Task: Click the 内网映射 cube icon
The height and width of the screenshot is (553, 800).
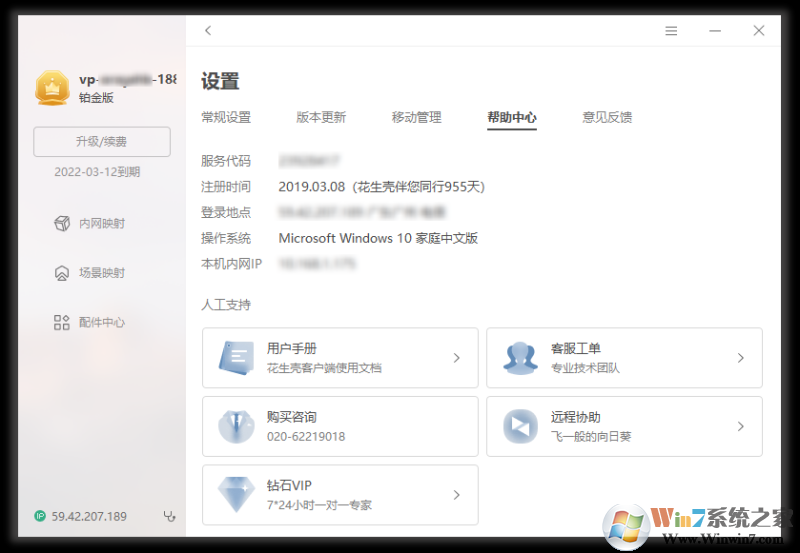Action: click(x=62, y=223)
